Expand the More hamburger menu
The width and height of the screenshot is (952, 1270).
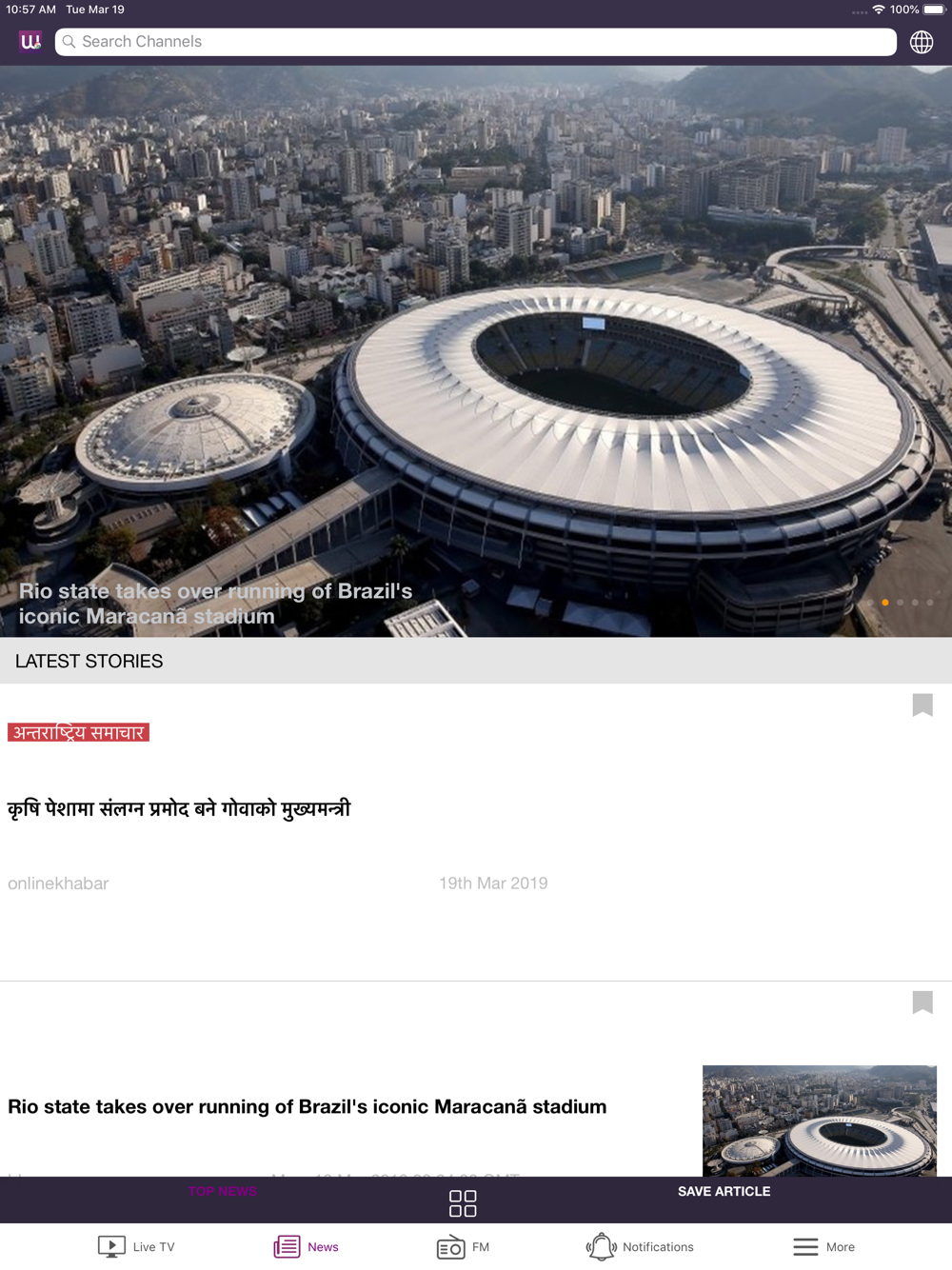824,1246
